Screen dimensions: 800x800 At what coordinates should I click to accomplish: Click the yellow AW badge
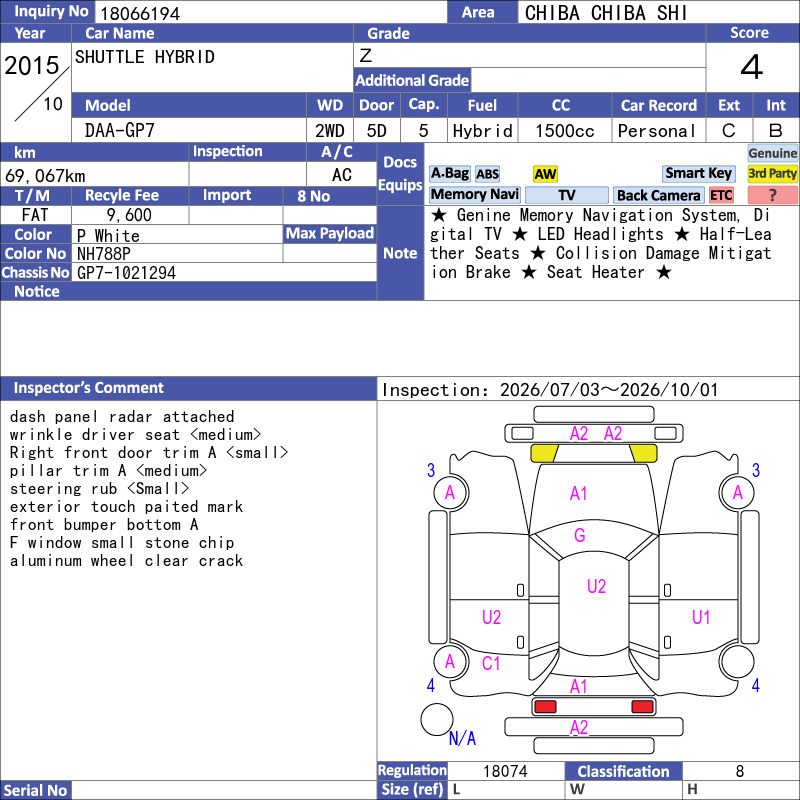point(545,174)
